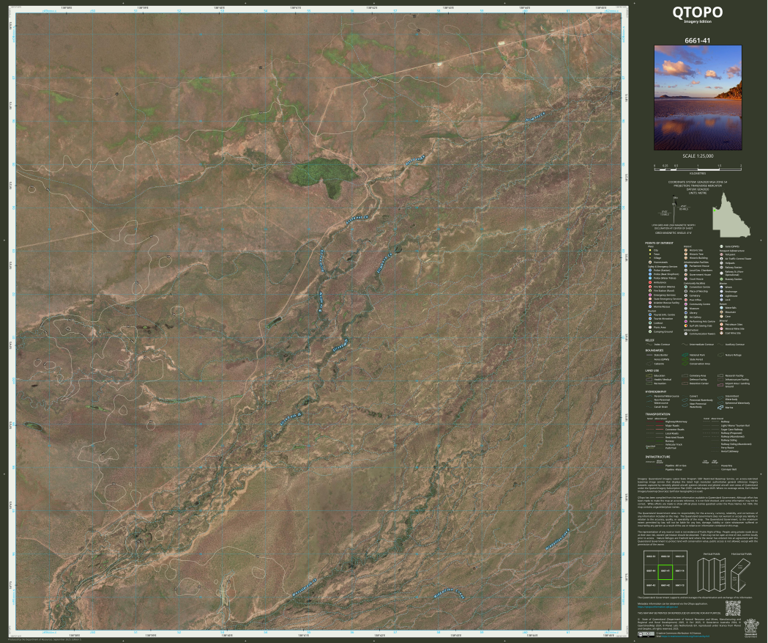The height and width of the screenshot is (643, 768).
Task: Click the Queensland state locator map
Action: click(x=730, y=215)
